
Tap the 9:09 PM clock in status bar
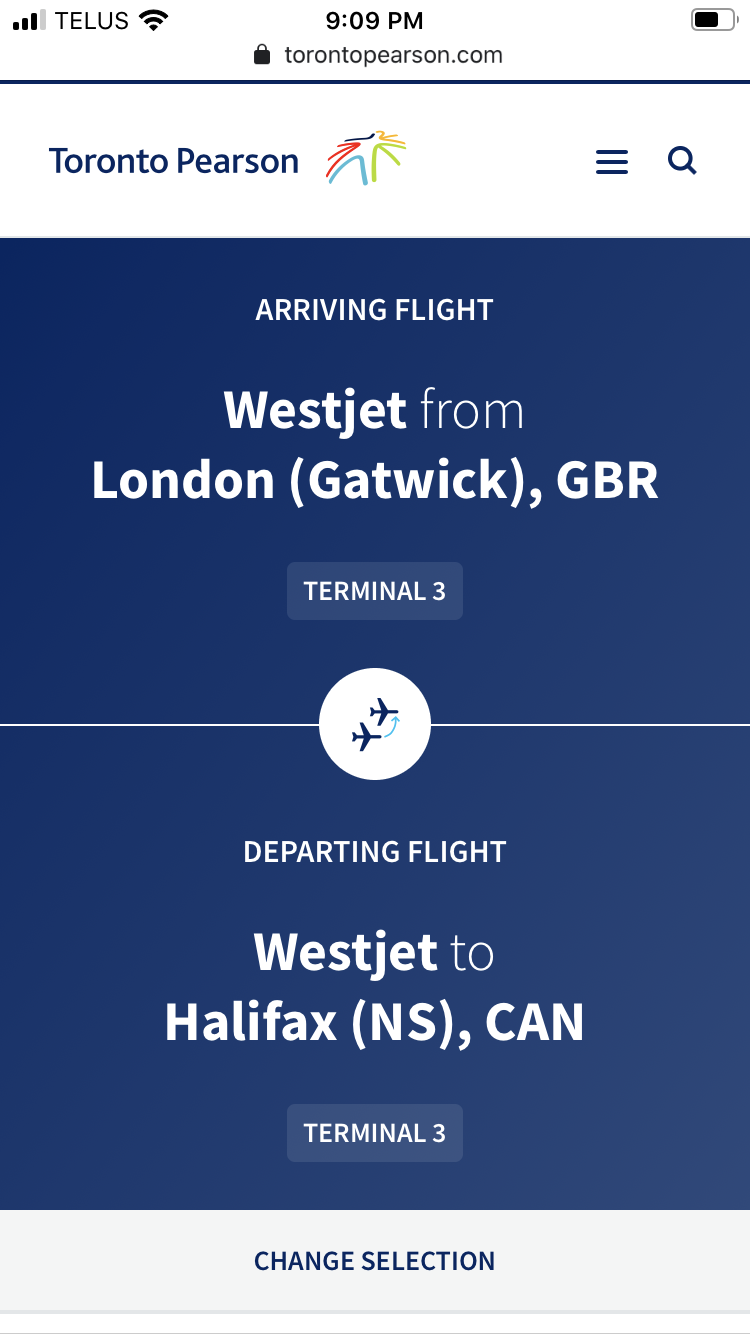point(375,20)
